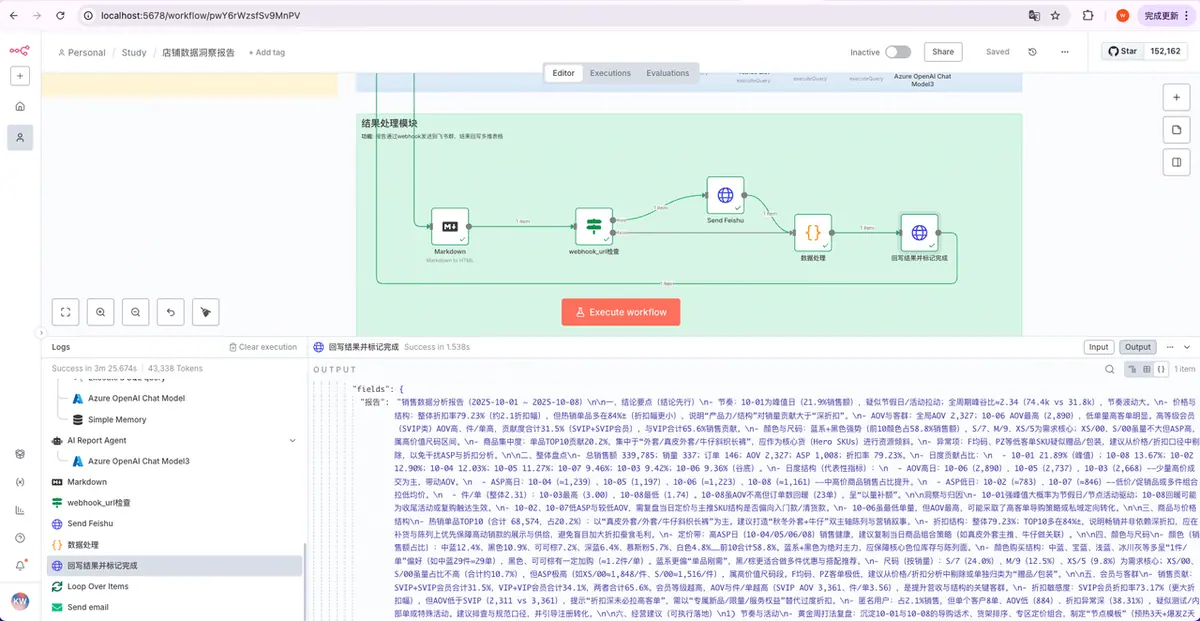Search the output data with magnifier icon
This screenshot has height=621, width=1200.
click(1108, 369)
